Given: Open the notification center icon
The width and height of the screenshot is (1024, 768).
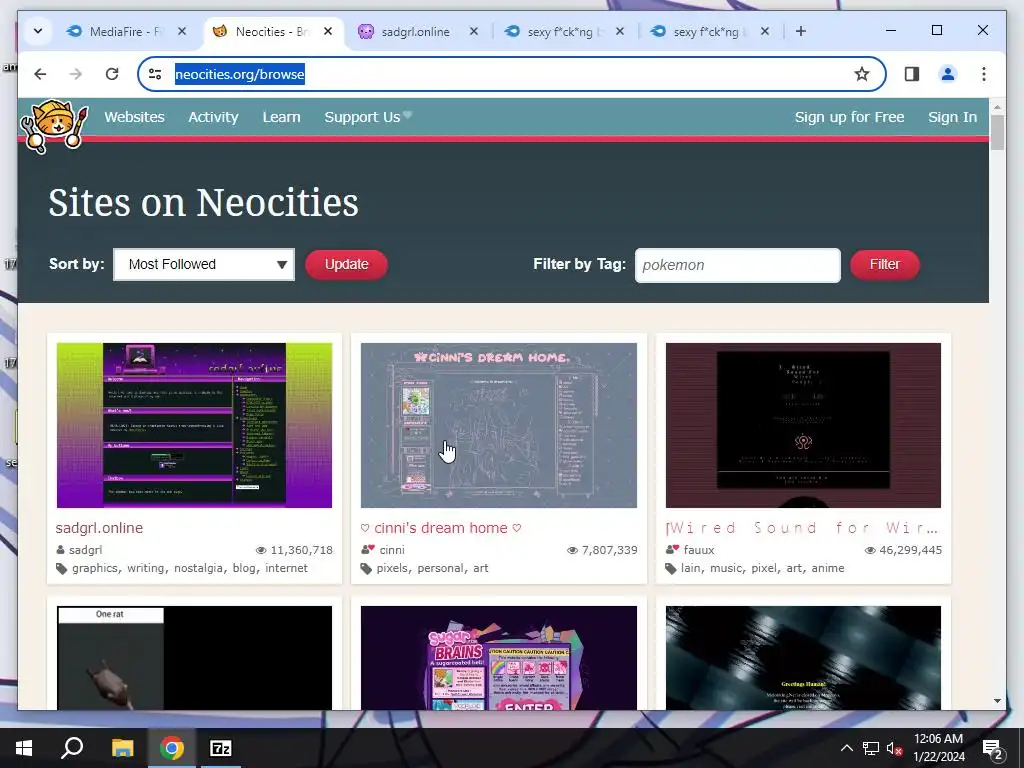Looking at the screenshot, I should 993,748.
